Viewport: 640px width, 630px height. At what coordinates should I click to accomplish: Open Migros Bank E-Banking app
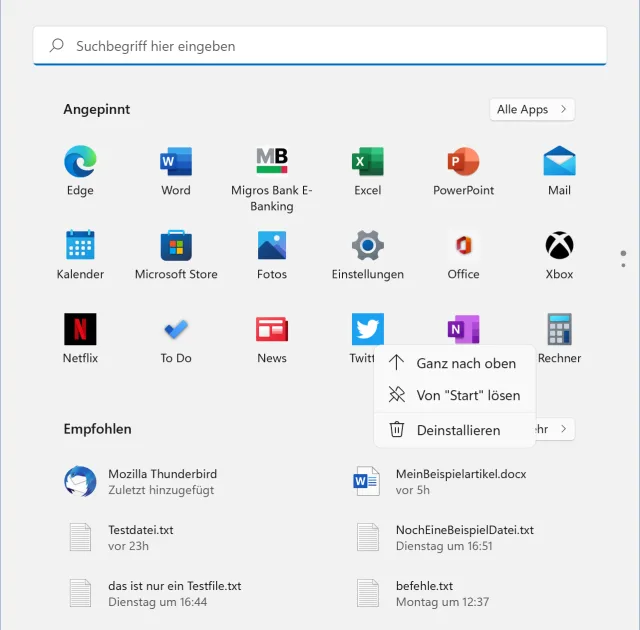pos(272,179)
